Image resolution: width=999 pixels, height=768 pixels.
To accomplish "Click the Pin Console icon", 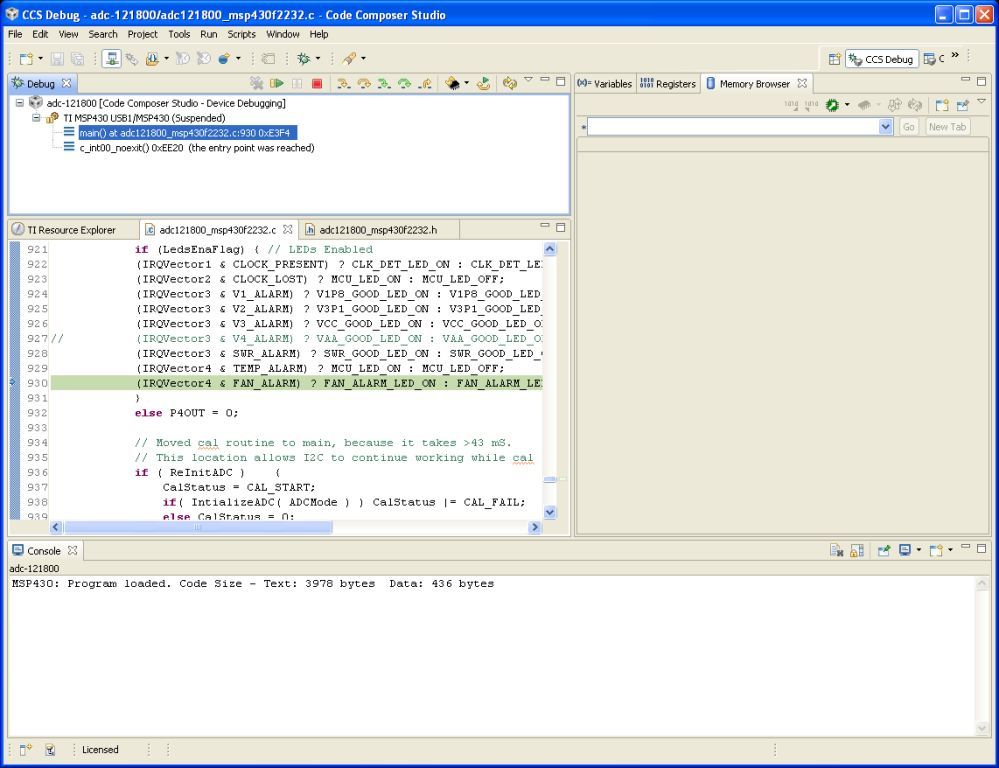I will point(884,551).
